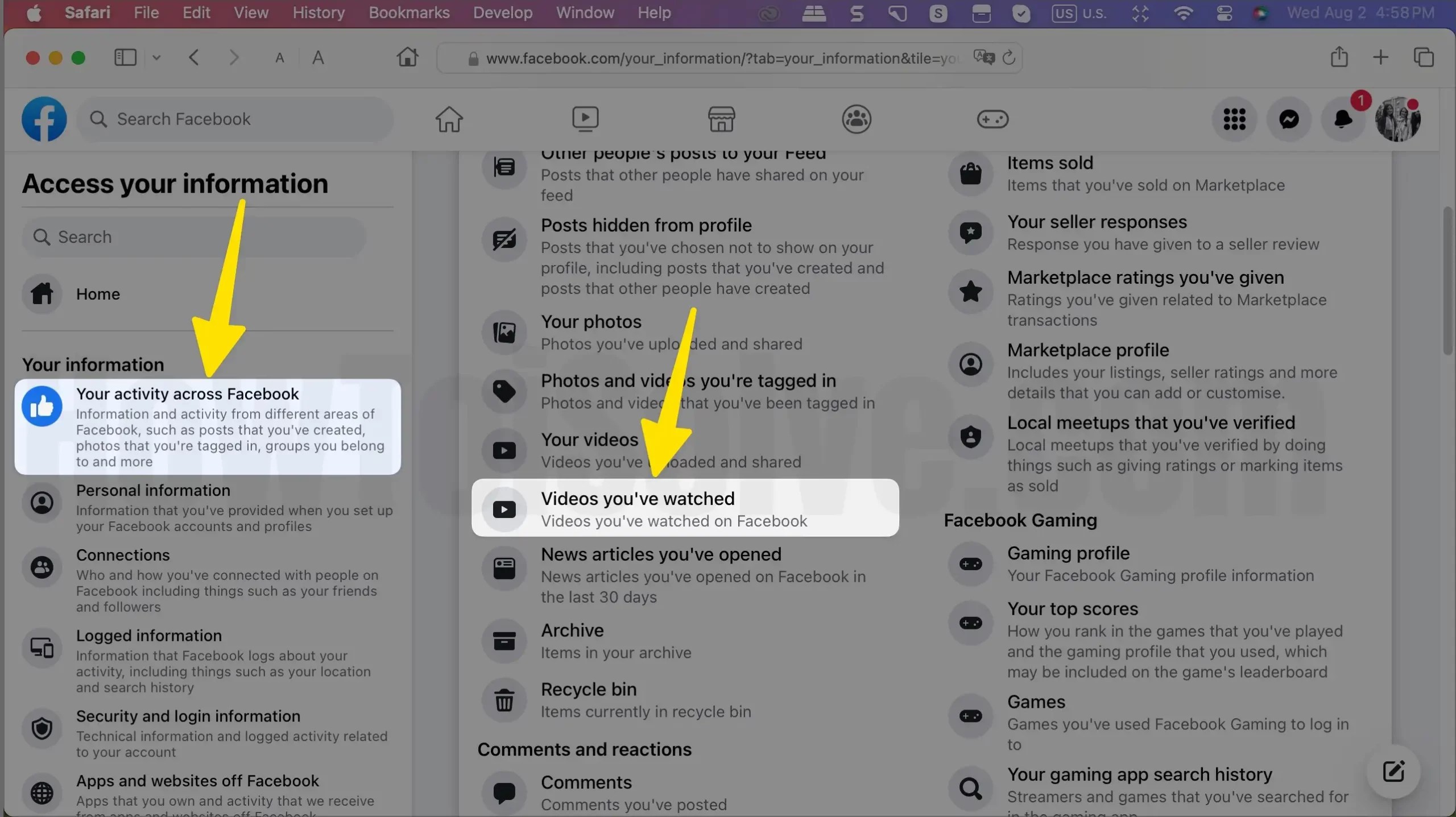Click Safari Share icon
1456x817 pixels.
pos(1339,57)
